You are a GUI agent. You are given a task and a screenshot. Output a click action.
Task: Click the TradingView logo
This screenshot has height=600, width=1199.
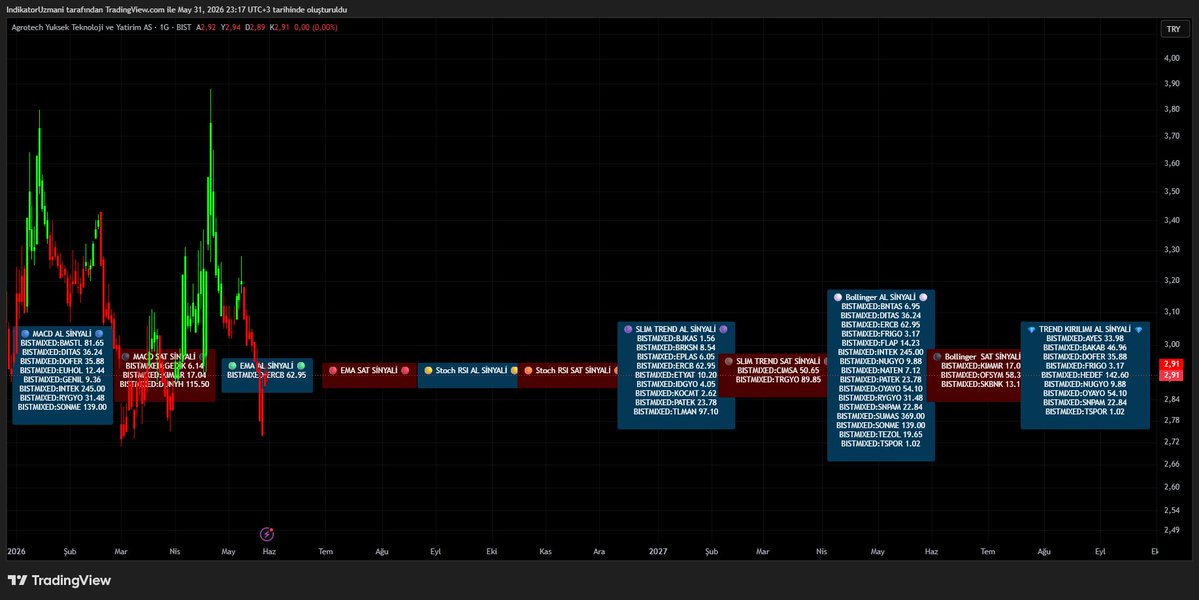click(x=60, y=580)
